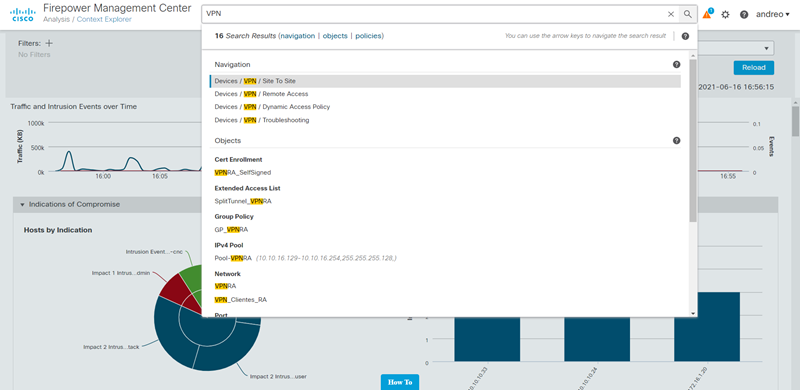
Task: Click the page scrollbar on the right
Action: click(795, 121)
